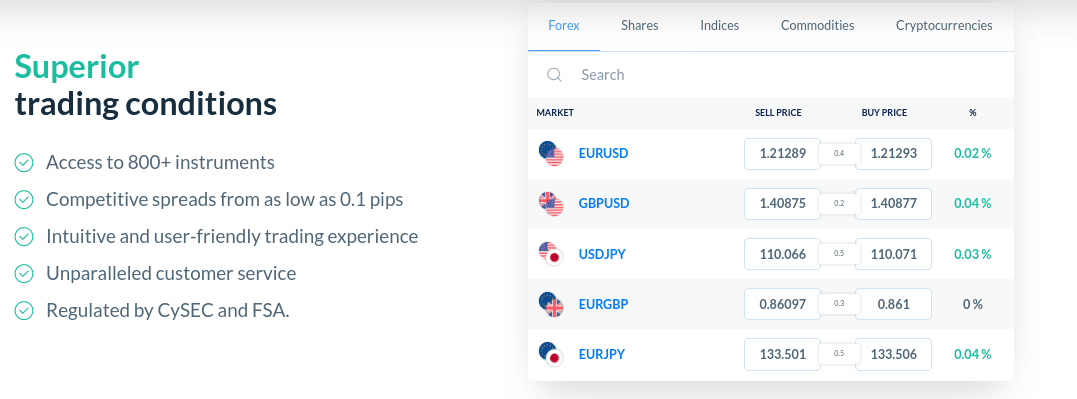The height and width of the screenshot is (399, 1077).
Task: Click the GBPUSD buy price 1.40877
Action: [894, 204]
